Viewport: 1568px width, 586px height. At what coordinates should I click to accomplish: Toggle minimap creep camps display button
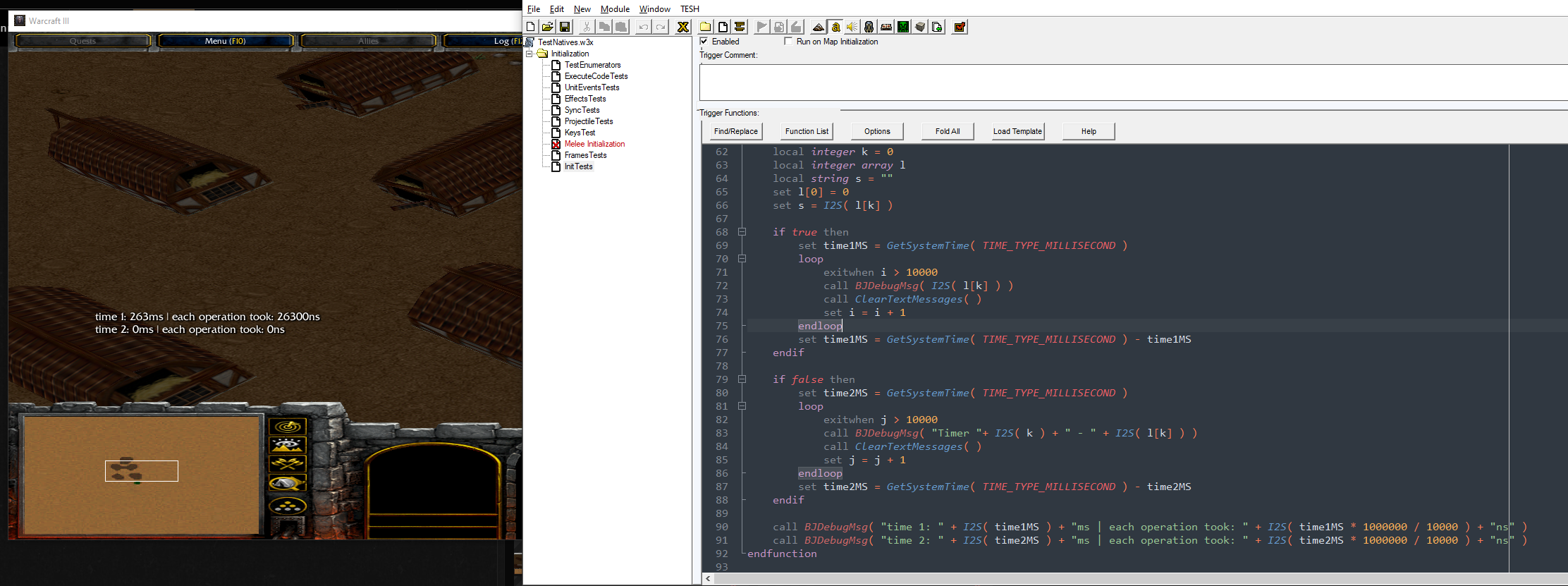pyautogui.click(x=288, y=483)
